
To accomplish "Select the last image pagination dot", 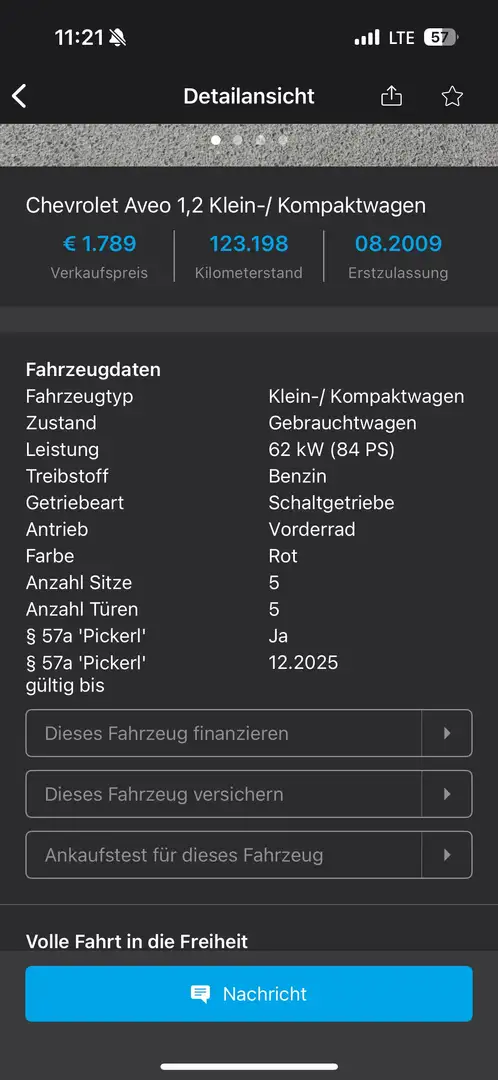I will [282, 140].
